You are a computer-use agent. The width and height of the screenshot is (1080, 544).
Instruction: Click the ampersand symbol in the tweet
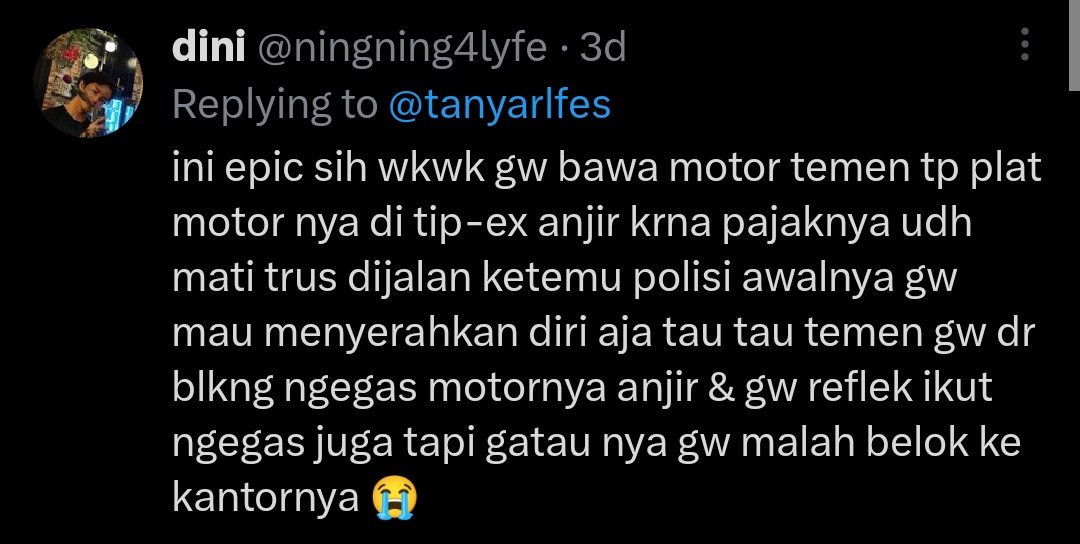(x=709, y=389)
